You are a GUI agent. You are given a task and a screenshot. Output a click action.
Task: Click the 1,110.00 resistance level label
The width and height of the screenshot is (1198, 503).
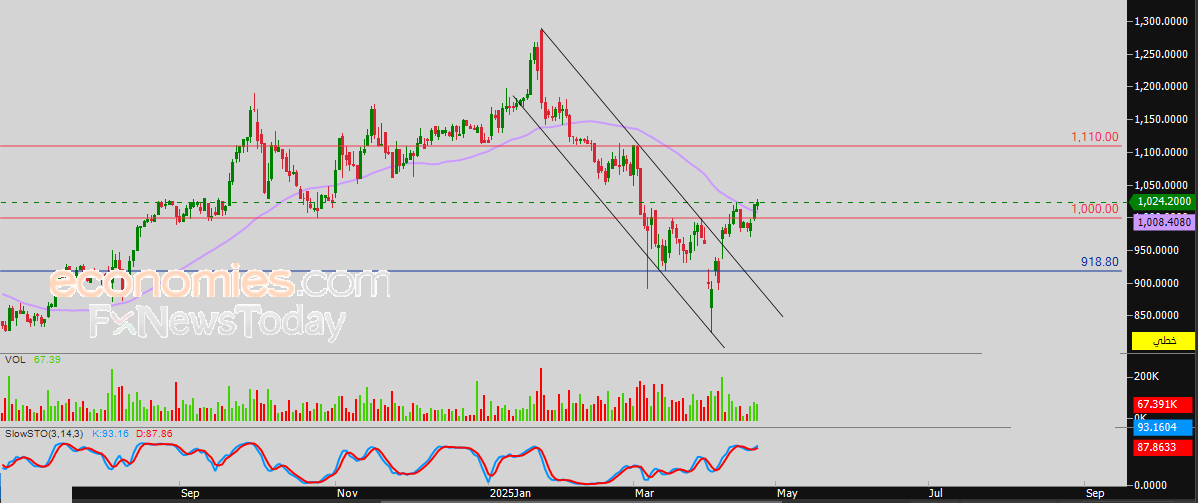click(x=1094, y=137)
